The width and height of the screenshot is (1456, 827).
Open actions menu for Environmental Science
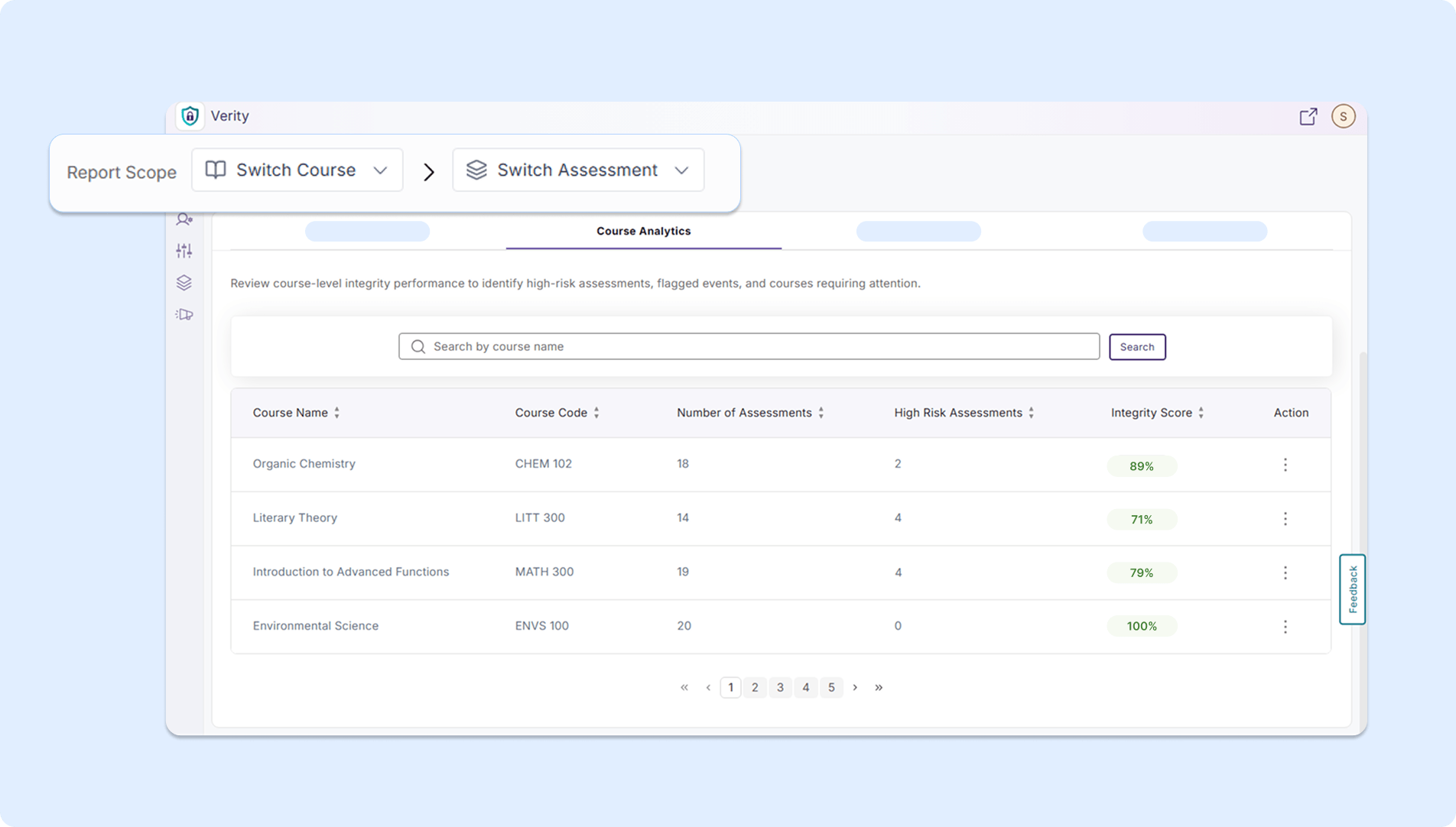[1285, 627]
